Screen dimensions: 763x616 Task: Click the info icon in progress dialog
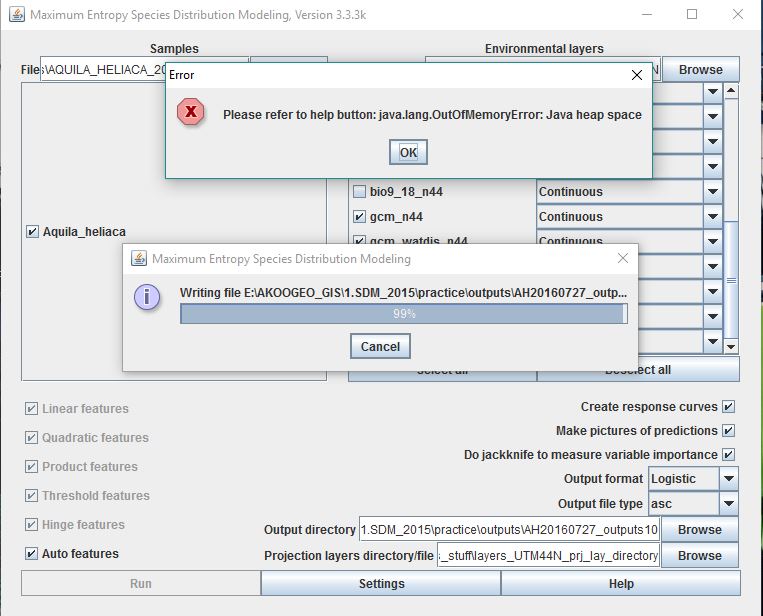(x=147, y=297)
